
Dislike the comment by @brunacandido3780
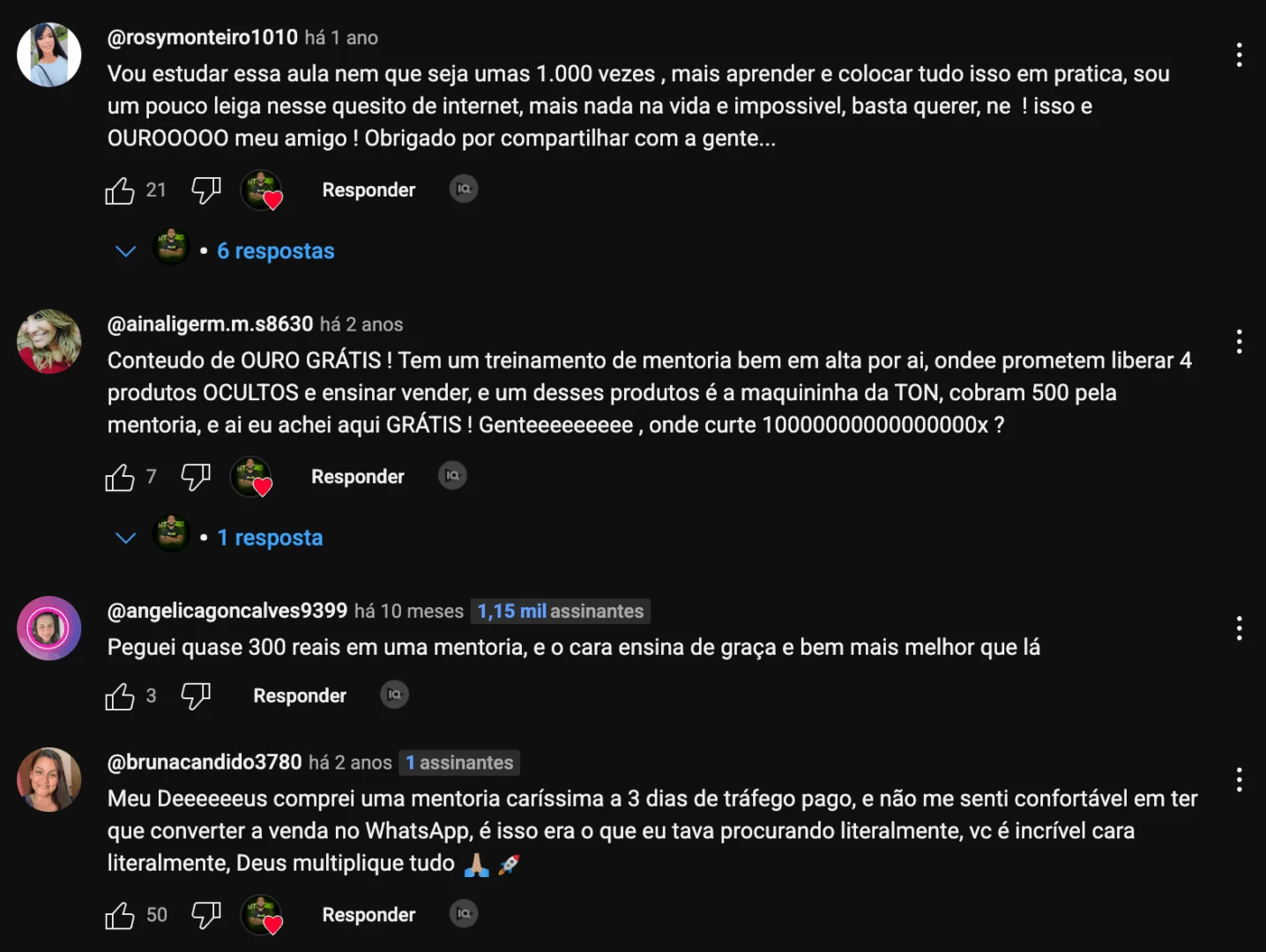tap(206, 916)
